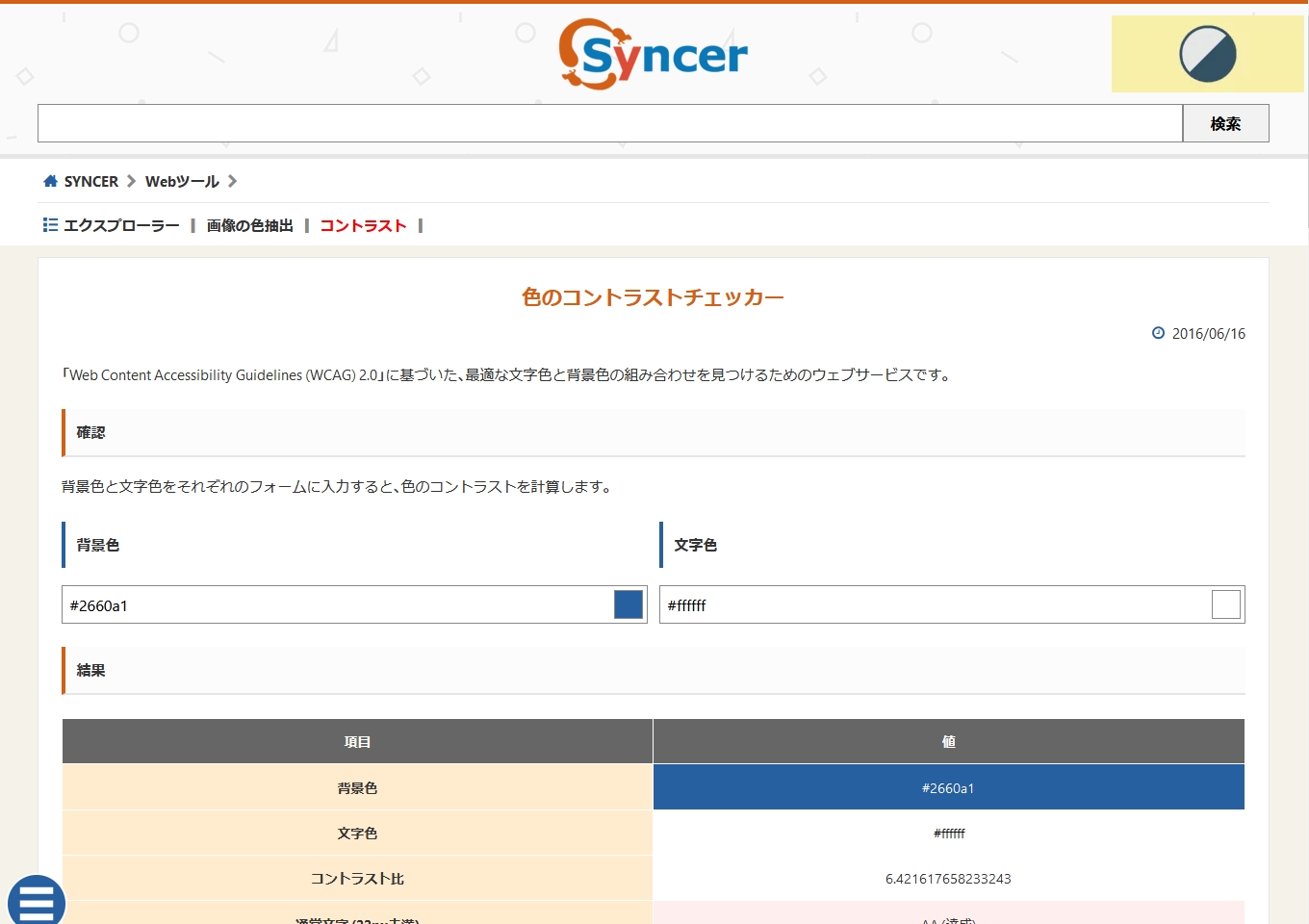Click the 文字色 row label in table

pos(357,834)
